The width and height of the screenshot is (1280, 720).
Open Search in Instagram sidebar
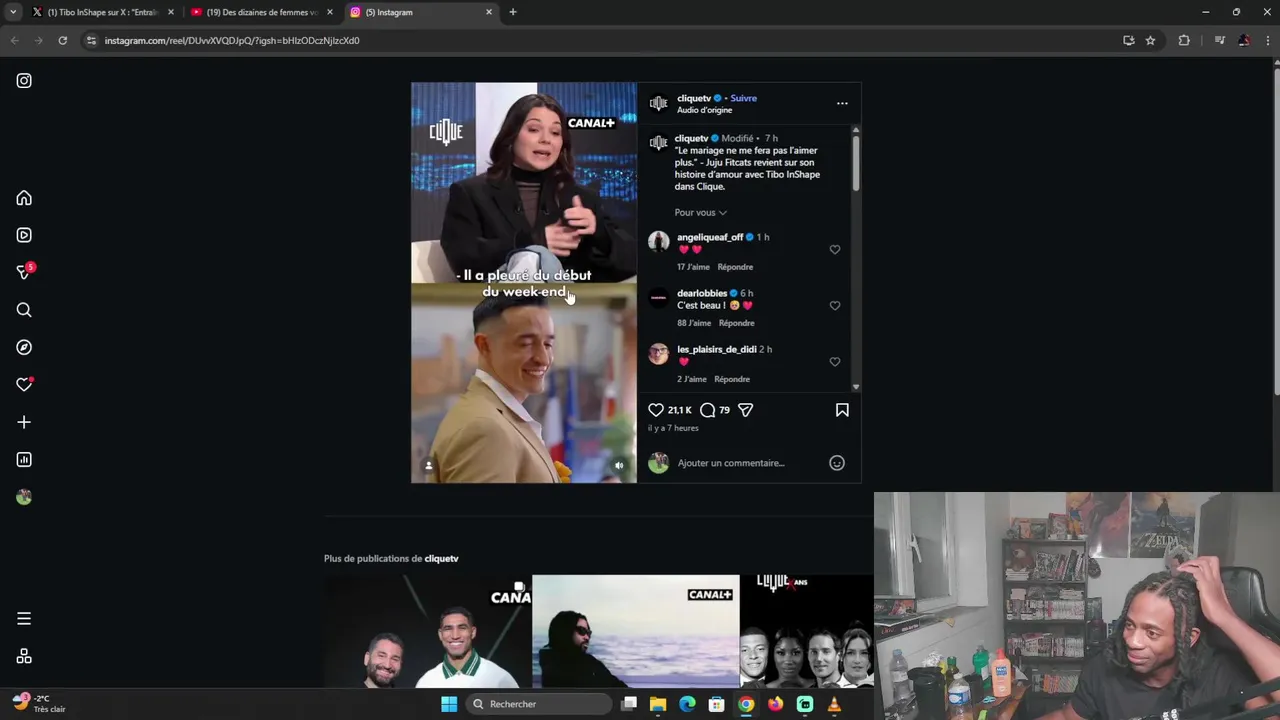24,310
